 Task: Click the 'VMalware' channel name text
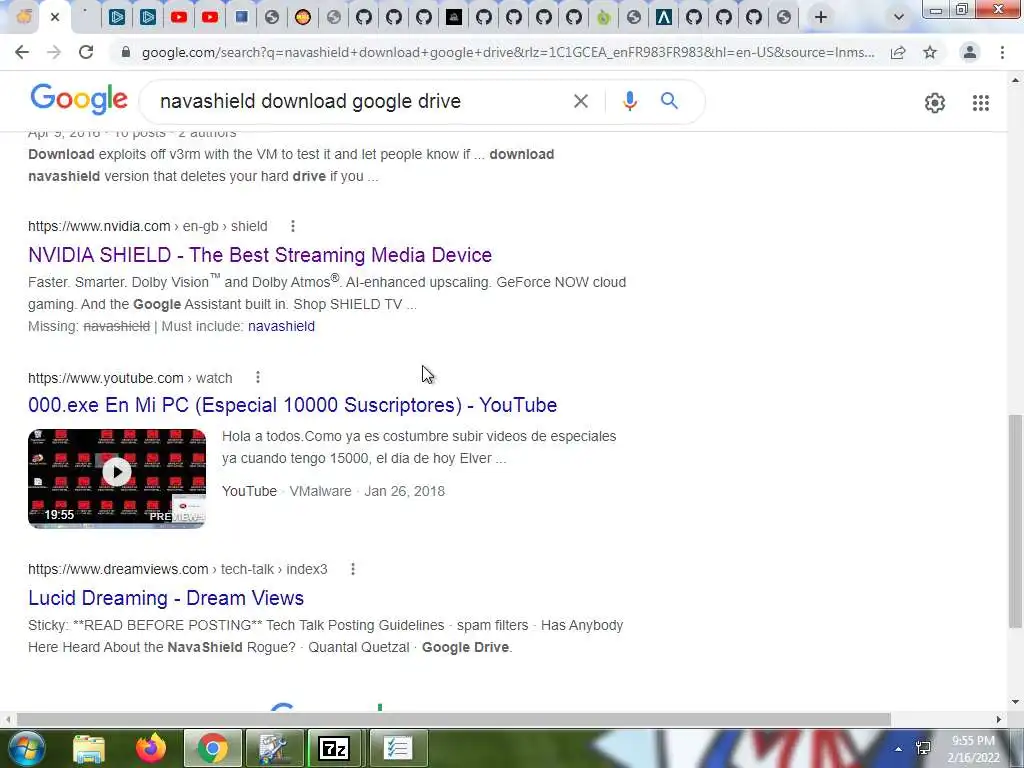(x=320, y=491)
